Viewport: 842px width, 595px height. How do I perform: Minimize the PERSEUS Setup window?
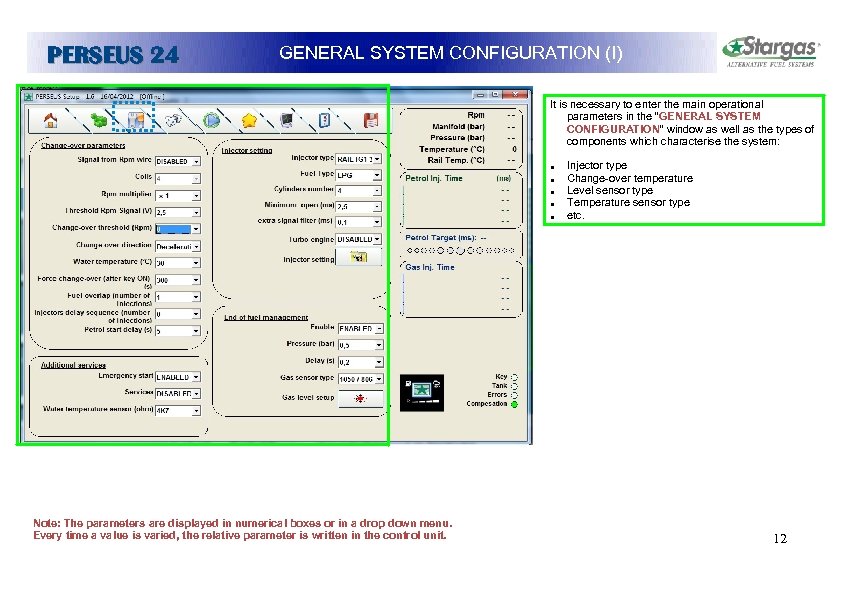(480, 95)
